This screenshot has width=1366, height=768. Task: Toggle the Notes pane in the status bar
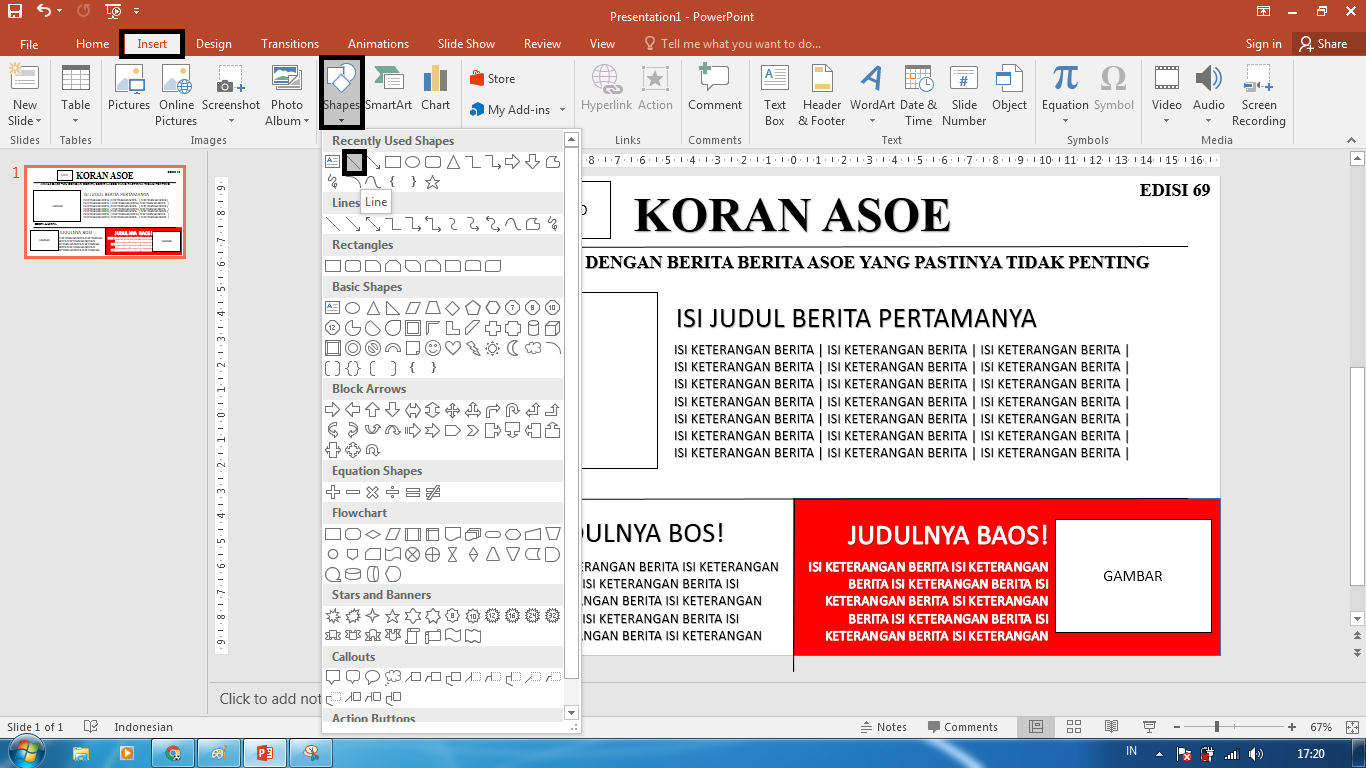click(883, 727)
